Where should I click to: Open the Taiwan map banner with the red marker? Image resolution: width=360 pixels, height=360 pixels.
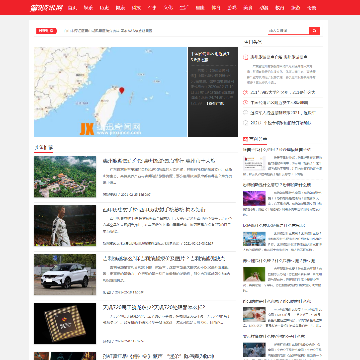click(x=110, y=92)
